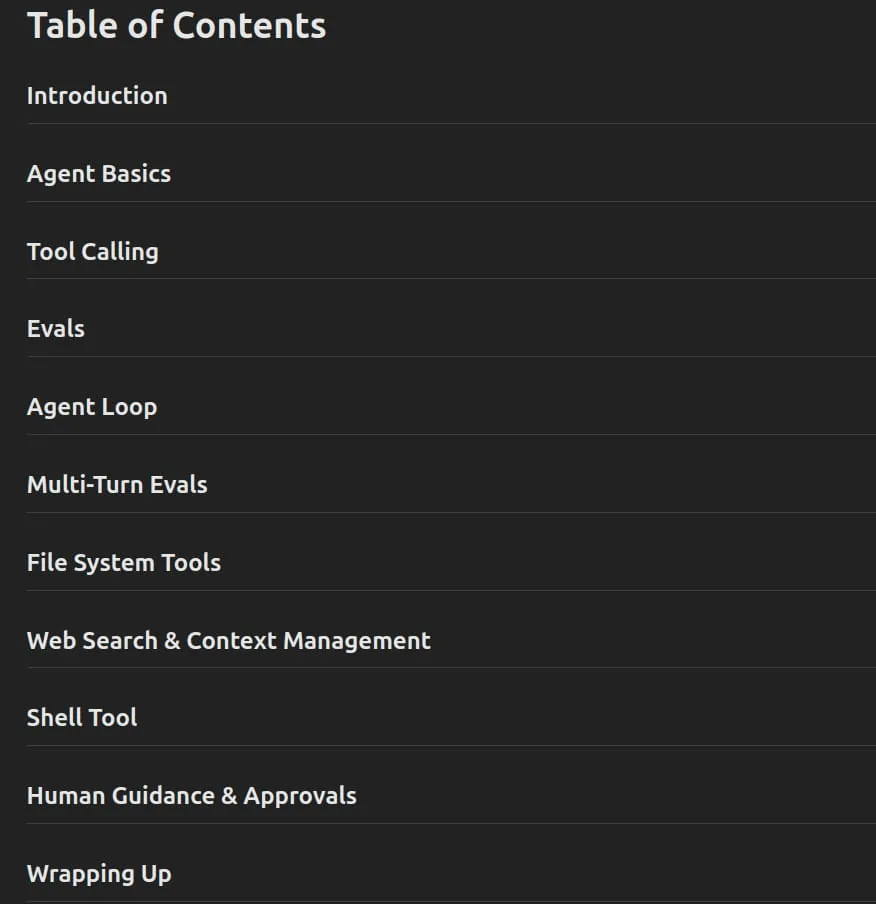Go to the Shell Tool section
Screen dimensions: 876x904
coord(82,718)
